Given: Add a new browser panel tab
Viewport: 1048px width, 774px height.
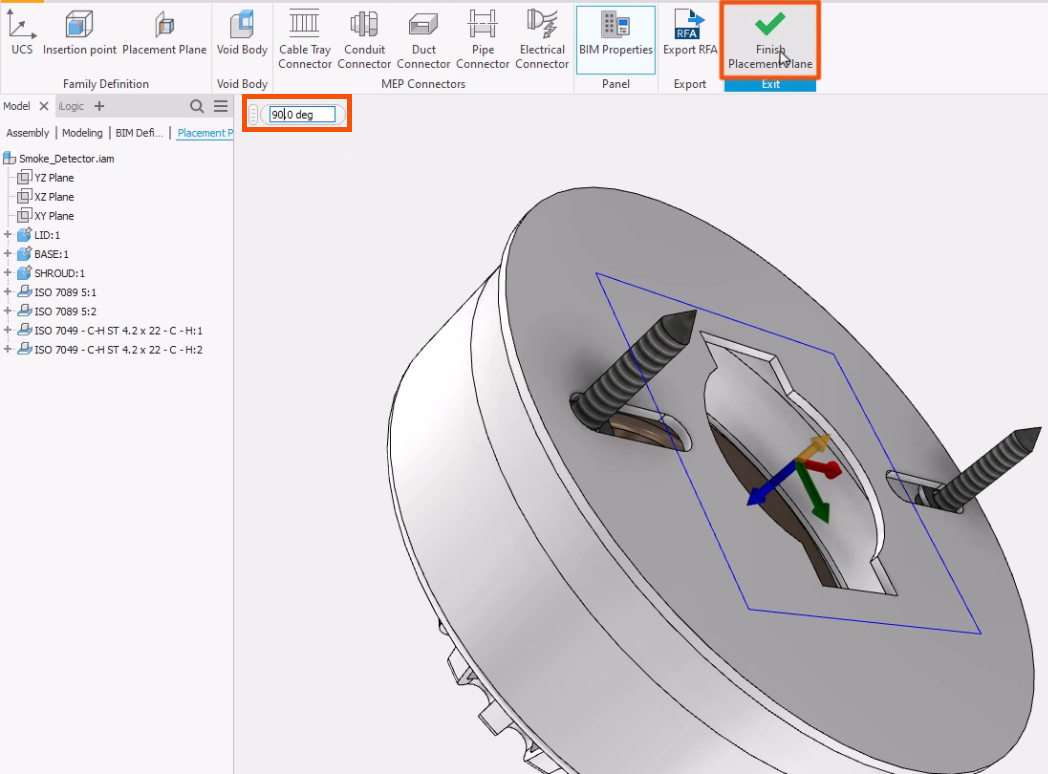Looking at the screenshot, I should pos(99,106).
